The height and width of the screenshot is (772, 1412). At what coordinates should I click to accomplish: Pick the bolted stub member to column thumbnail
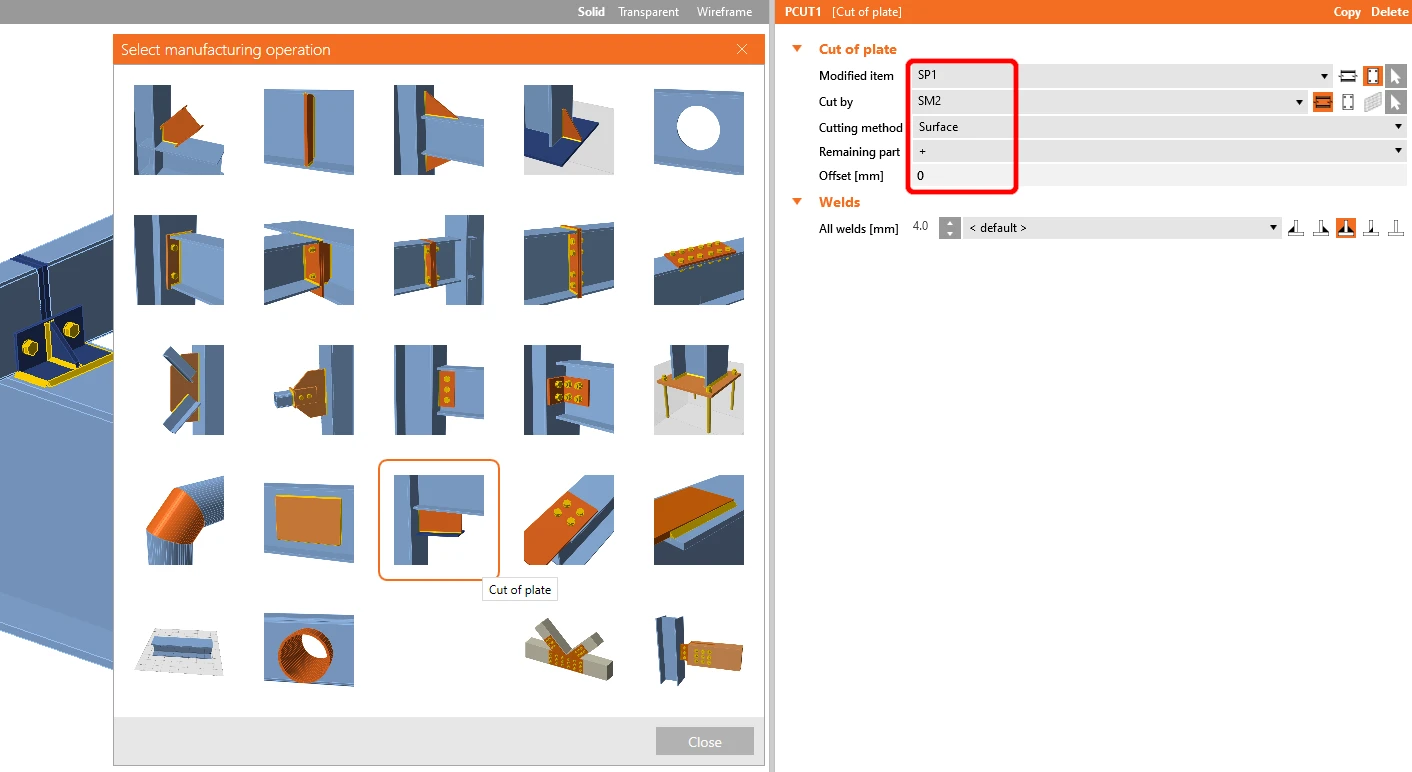pyautogui.click(x=699, y=650)
